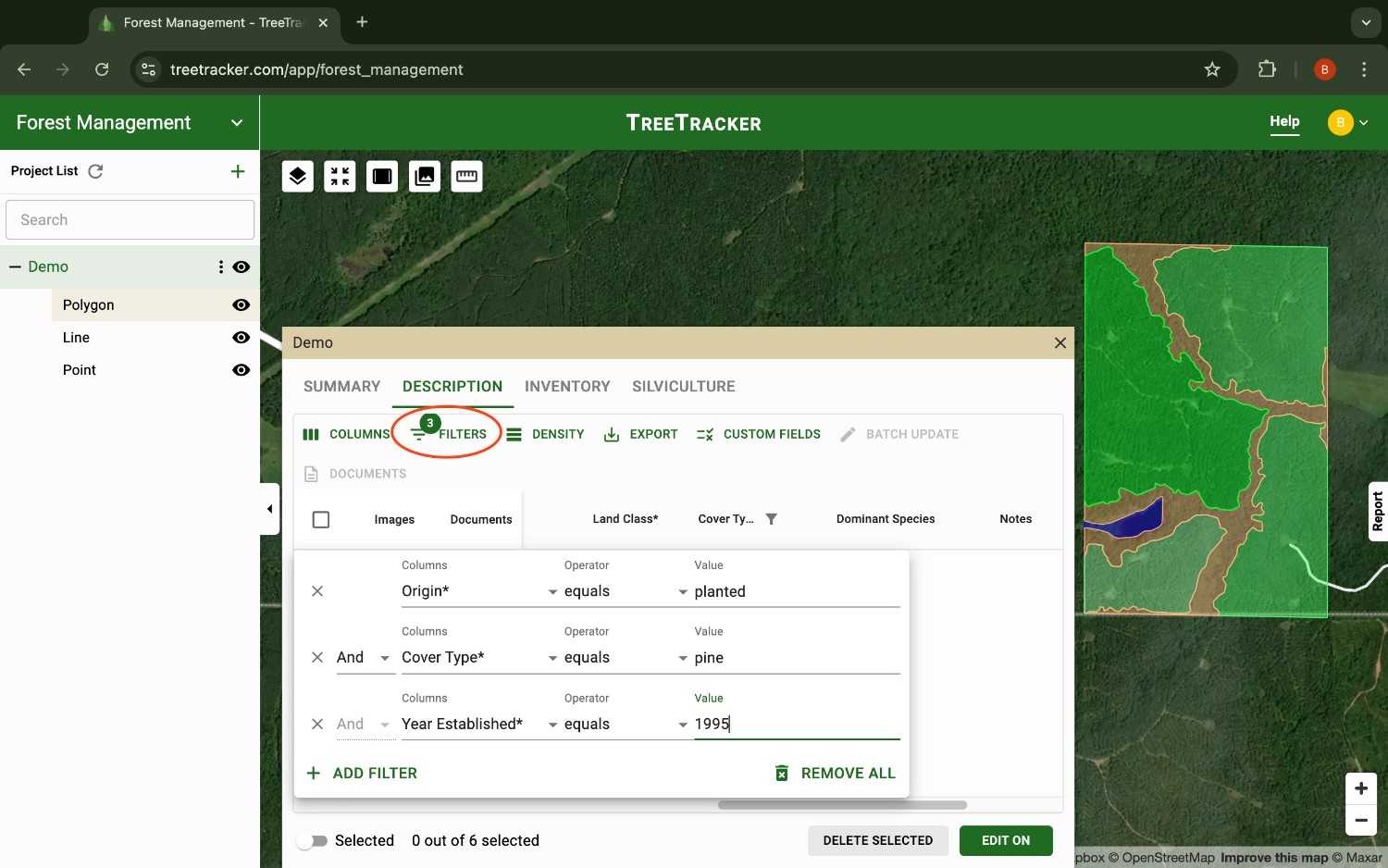Image resolution: width=1388 pixels, height=868 pixels.
Task: Open the Description tab
Action: (452, 387)
